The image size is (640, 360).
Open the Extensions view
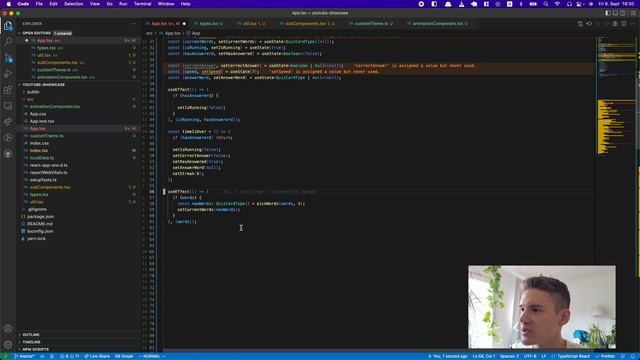(x=8, y=90)
